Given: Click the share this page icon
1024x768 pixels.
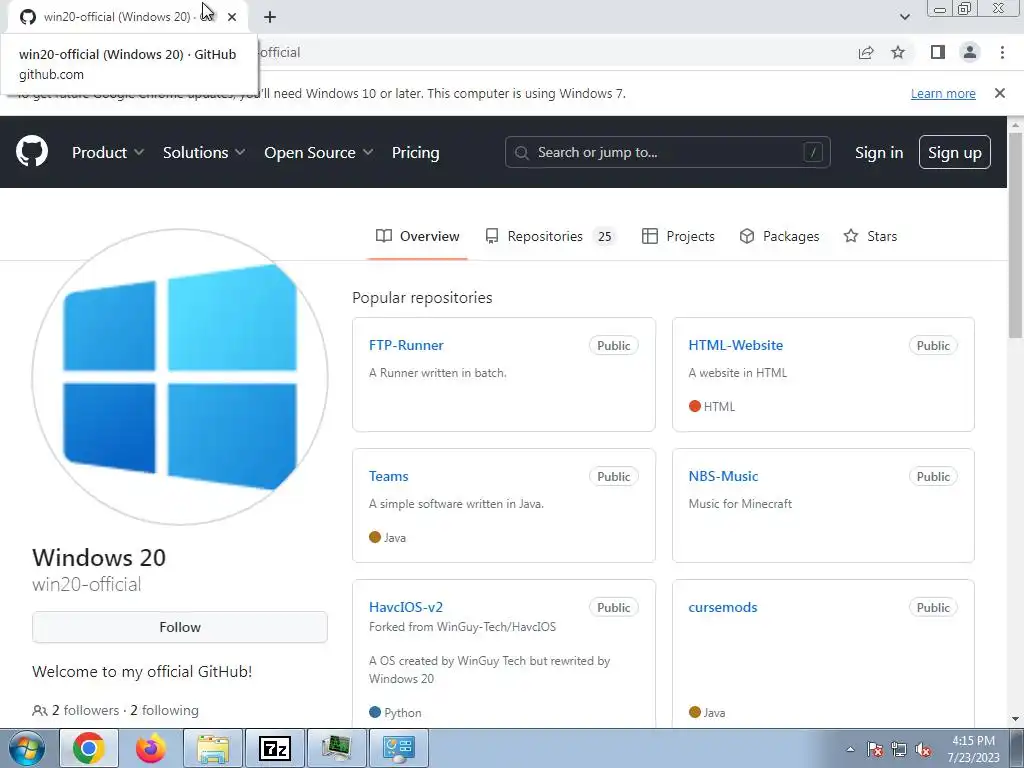Looking at the screenshot, I should [x=866, y=52].
